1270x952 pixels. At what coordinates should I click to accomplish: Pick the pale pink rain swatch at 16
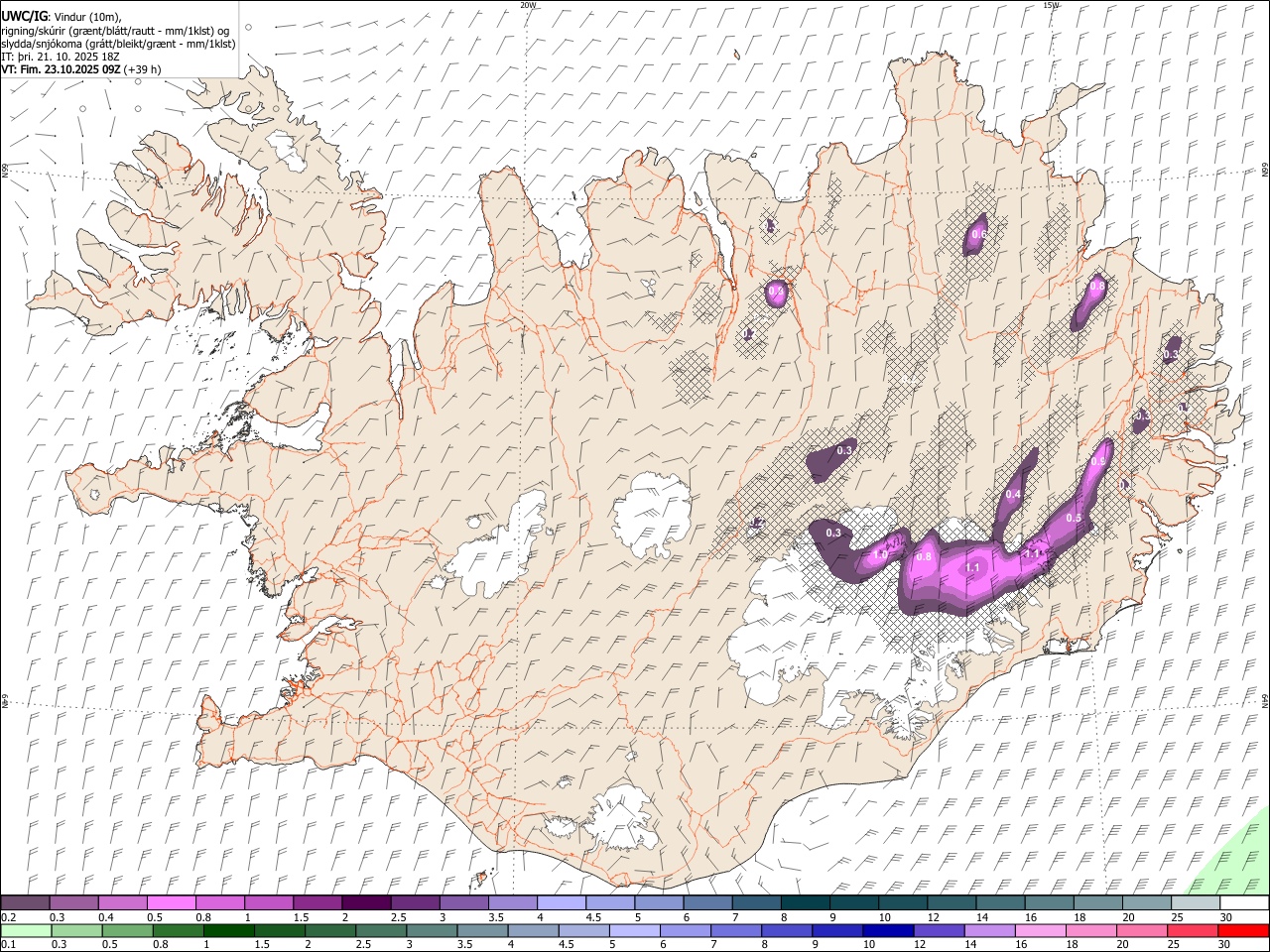1040,931
